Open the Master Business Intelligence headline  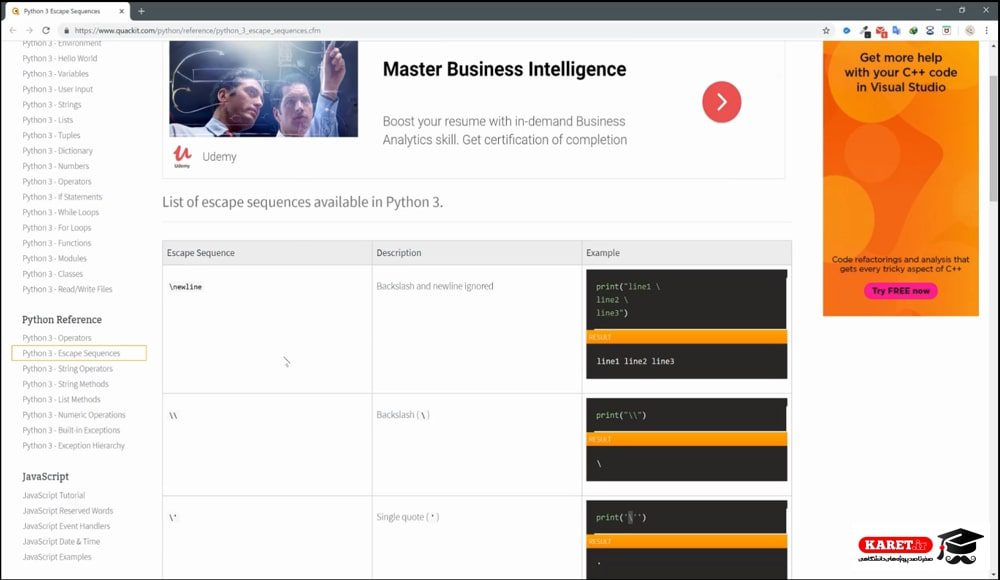tap(504, 69)
